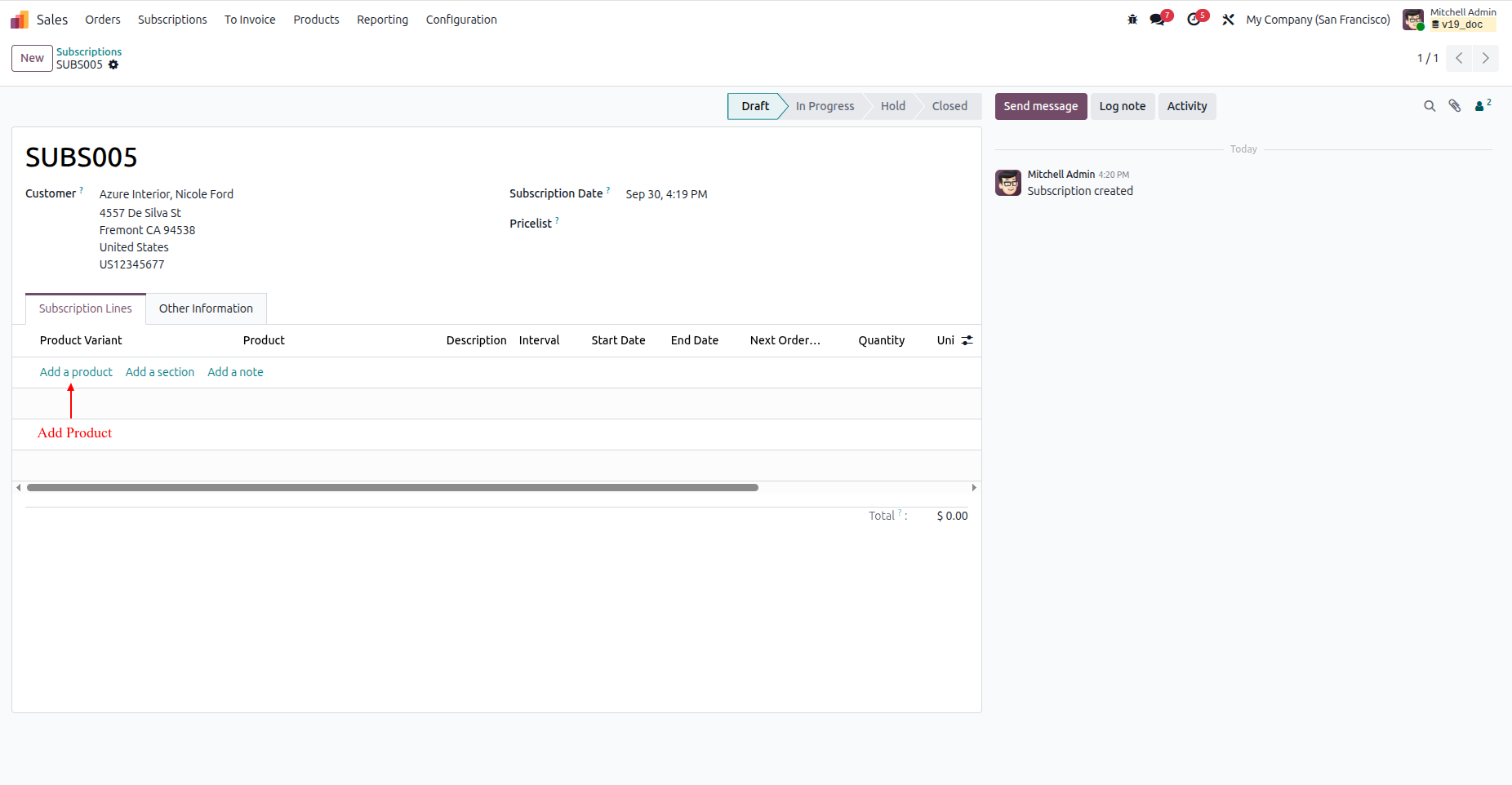
Task: Click Log note button
Action: click(1123, 106)
